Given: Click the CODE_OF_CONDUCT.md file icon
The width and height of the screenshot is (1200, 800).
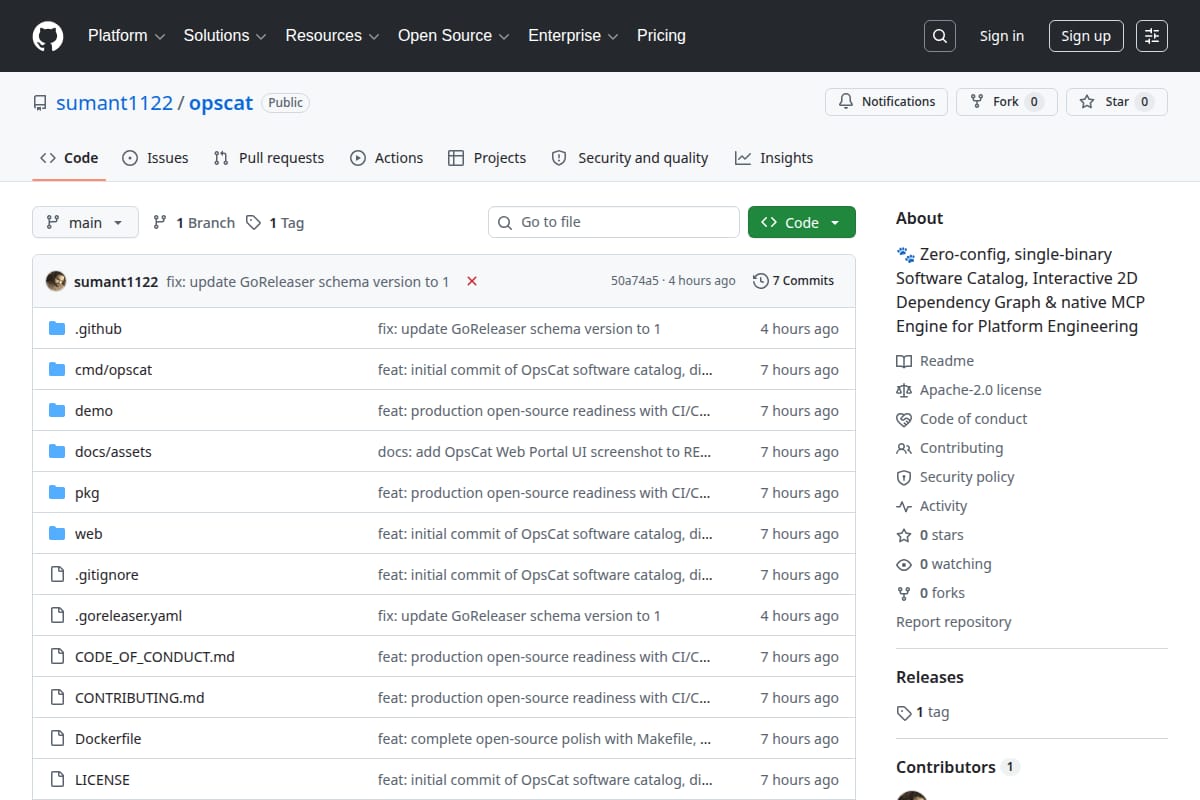Looking at the screenshot, I should pos(57,657).
